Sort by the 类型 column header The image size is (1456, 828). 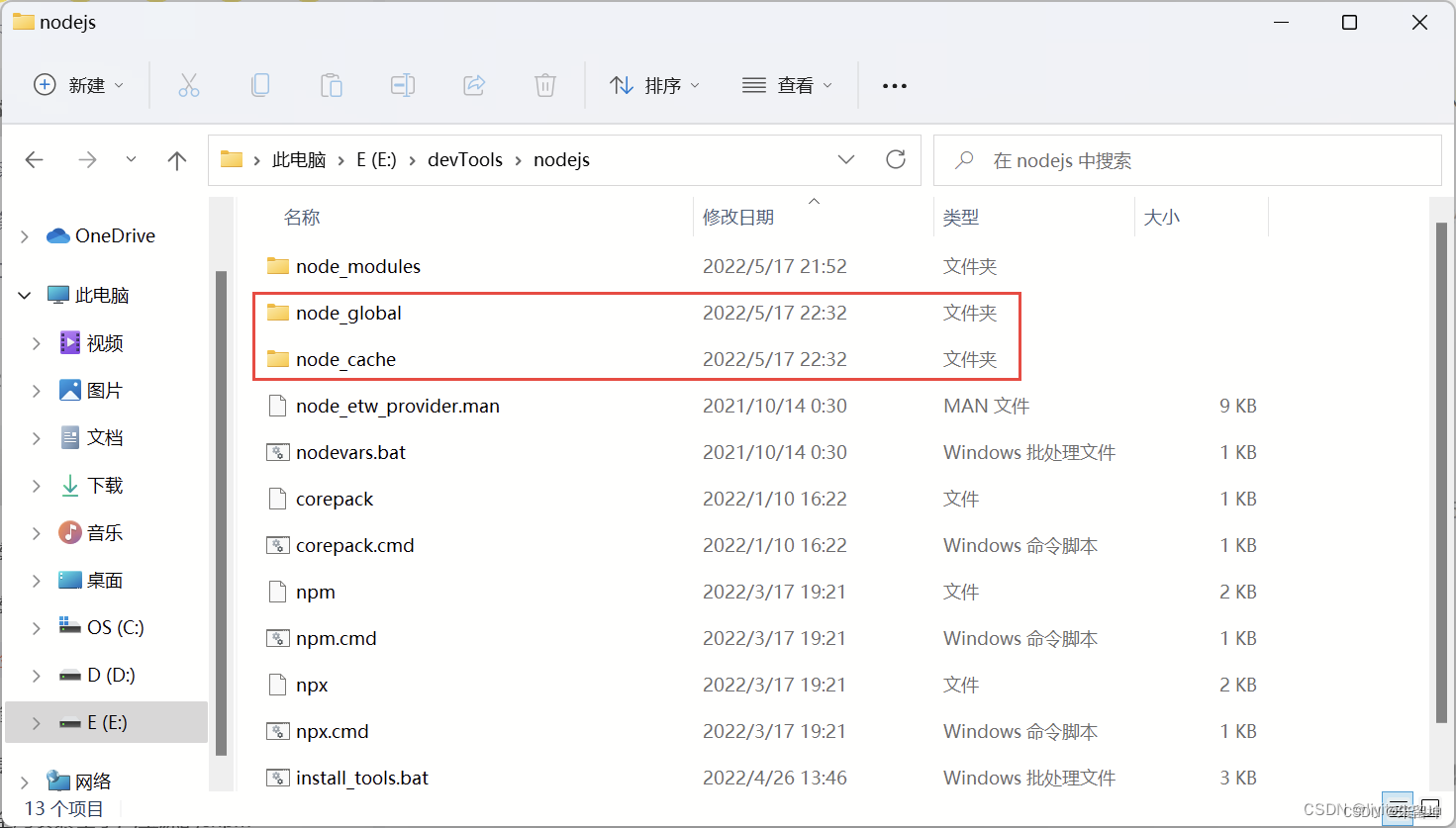pos(961,217)
